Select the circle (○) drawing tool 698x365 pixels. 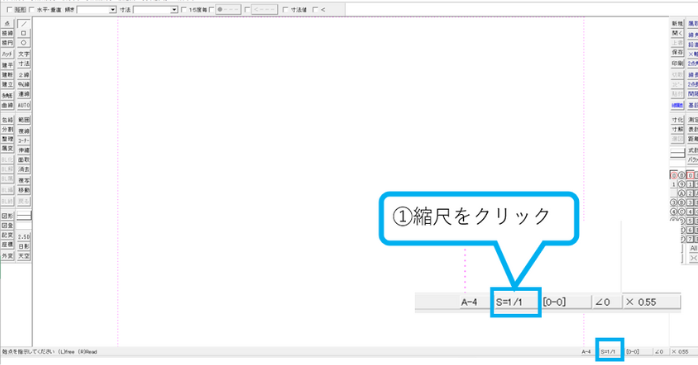[24, 43]
